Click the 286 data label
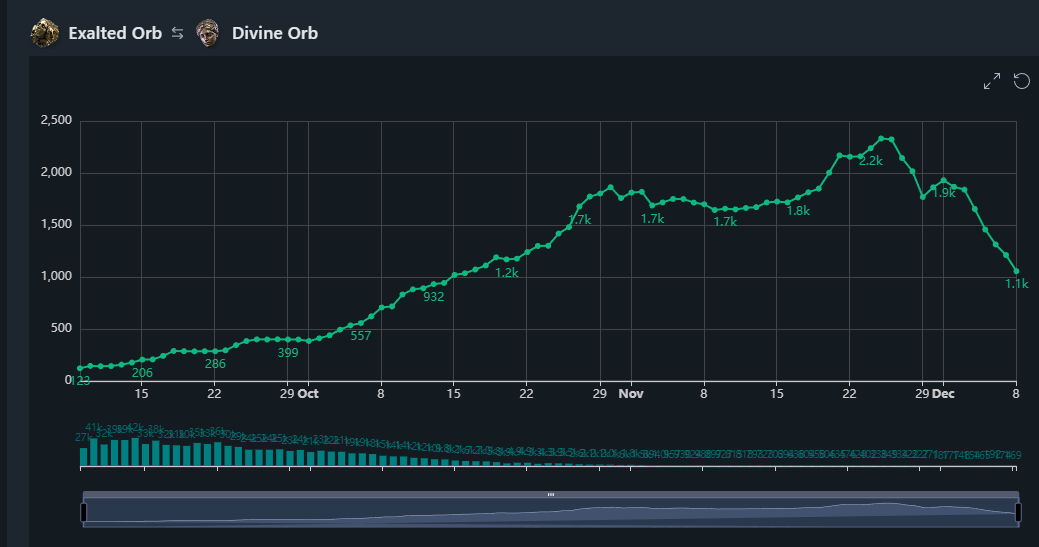The height and width of the screenshot is (547, 1039). coord(215,364)
